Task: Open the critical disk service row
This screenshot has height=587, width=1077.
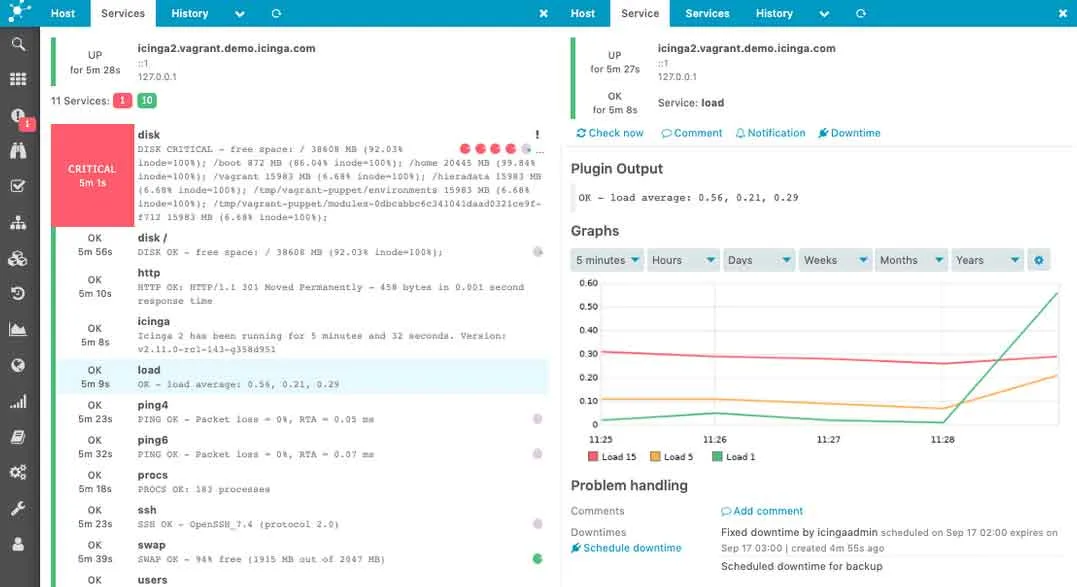Action: point(299,175)
